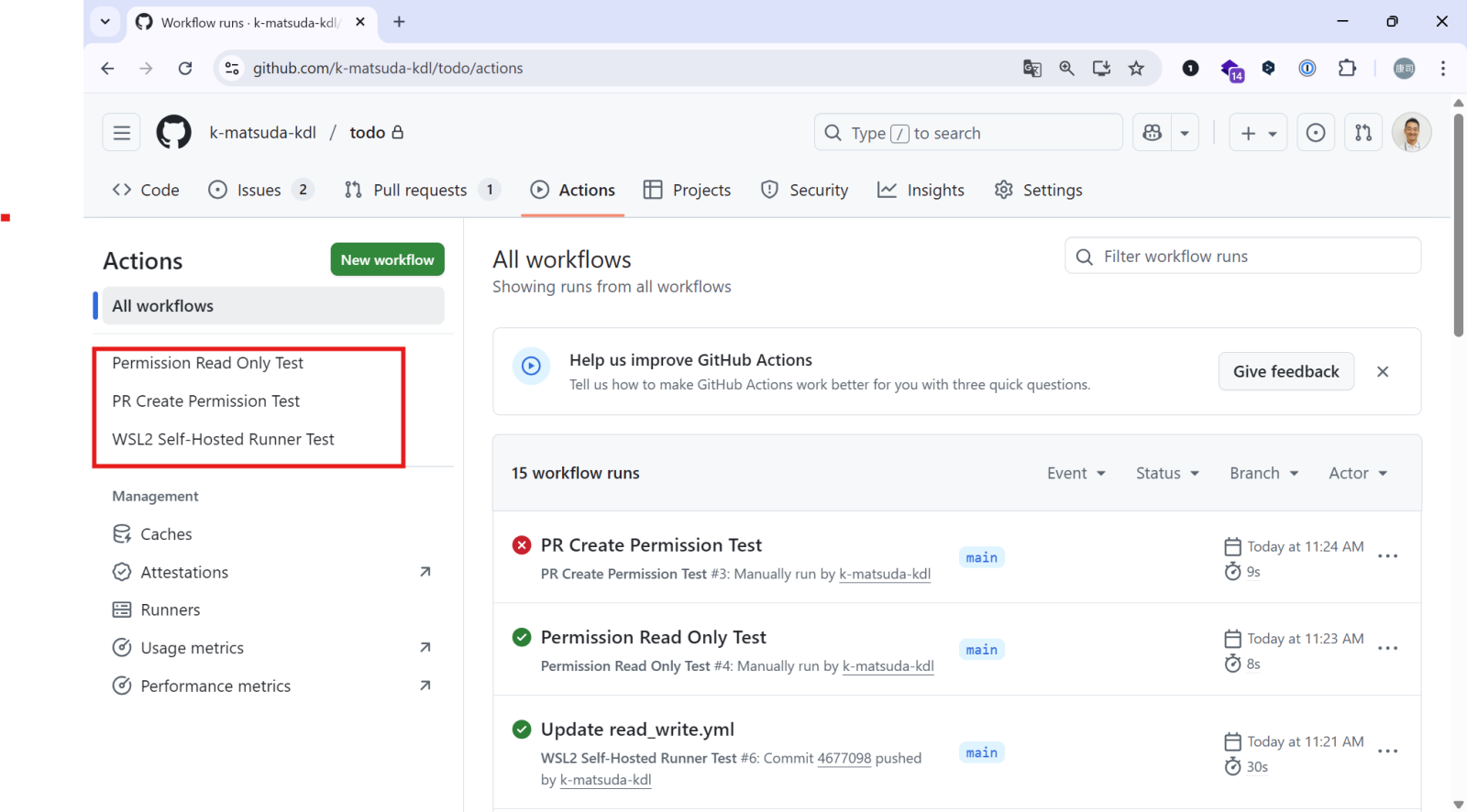Expand the Event filter dropdown
Image resolution: width=1467 pixels, height=812 pixels.
(1076, 473)
